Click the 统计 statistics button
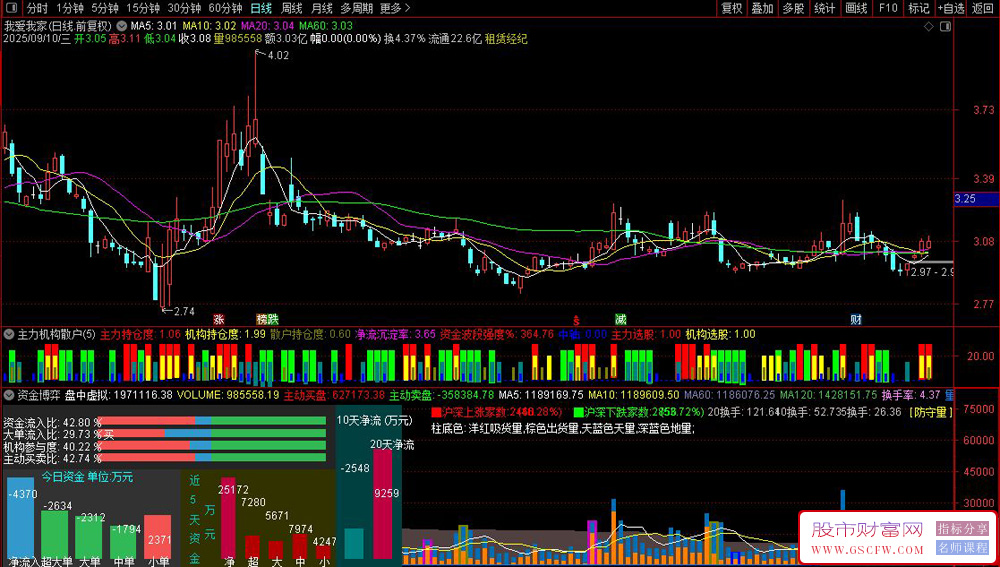This screenshot has width=1000, height=567. [x=825, y=8]
